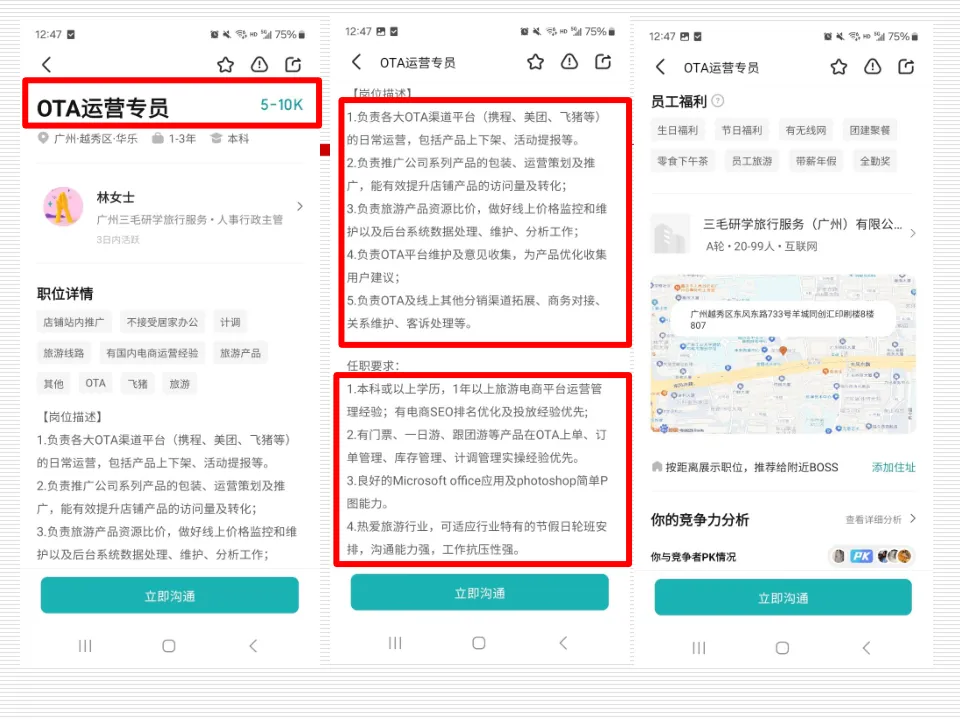Viewport: 960px width, 720px height.
Task: Tap the 立即沟通 button on first screen
Action: point(169,595)
